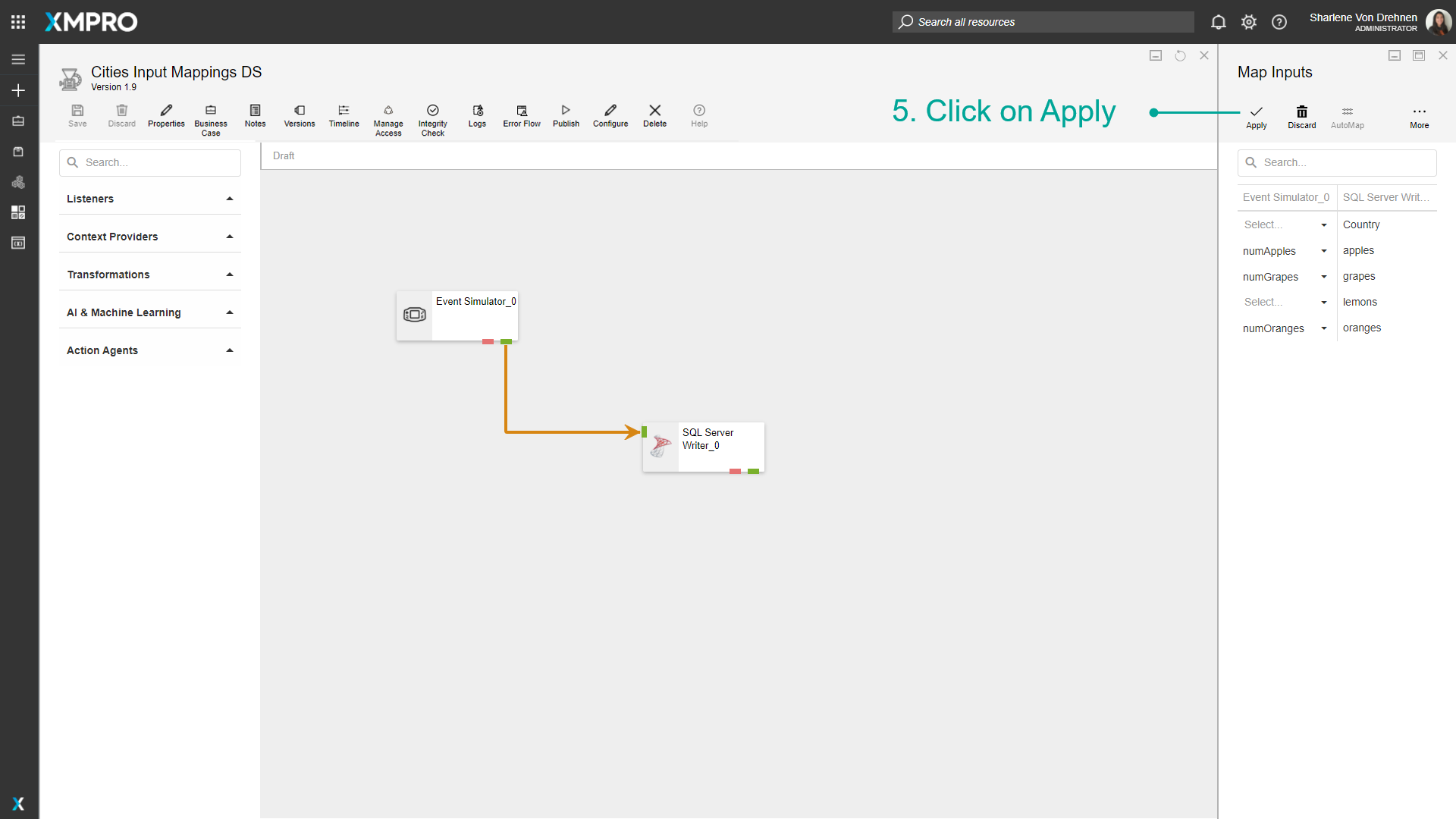The image size is (1456, 819).
Task: Open the Versions history
Action: (299, 116)
